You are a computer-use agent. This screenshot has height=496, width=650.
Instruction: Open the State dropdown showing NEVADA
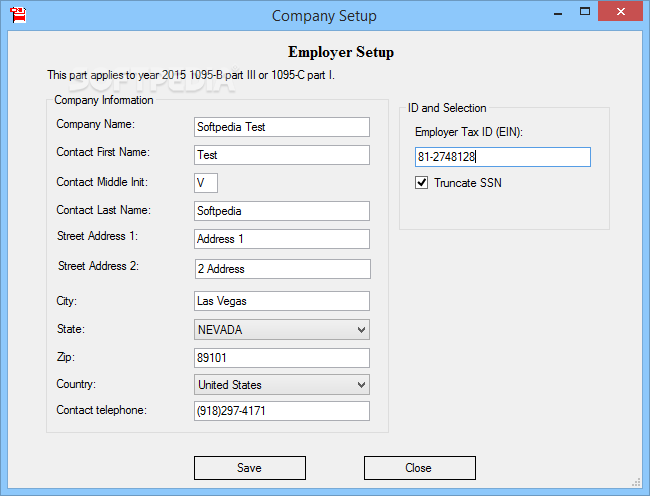pos(282,329)
